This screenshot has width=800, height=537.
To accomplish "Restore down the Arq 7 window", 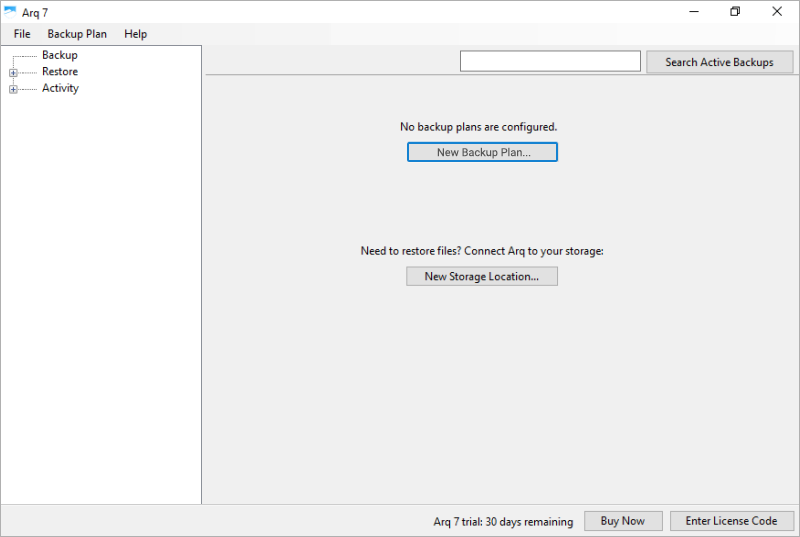I will coord(735,12).
